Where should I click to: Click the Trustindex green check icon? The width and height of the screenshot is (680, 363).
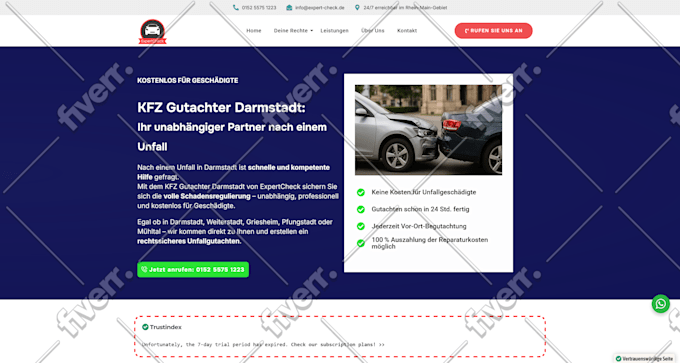tap(145, 327)
